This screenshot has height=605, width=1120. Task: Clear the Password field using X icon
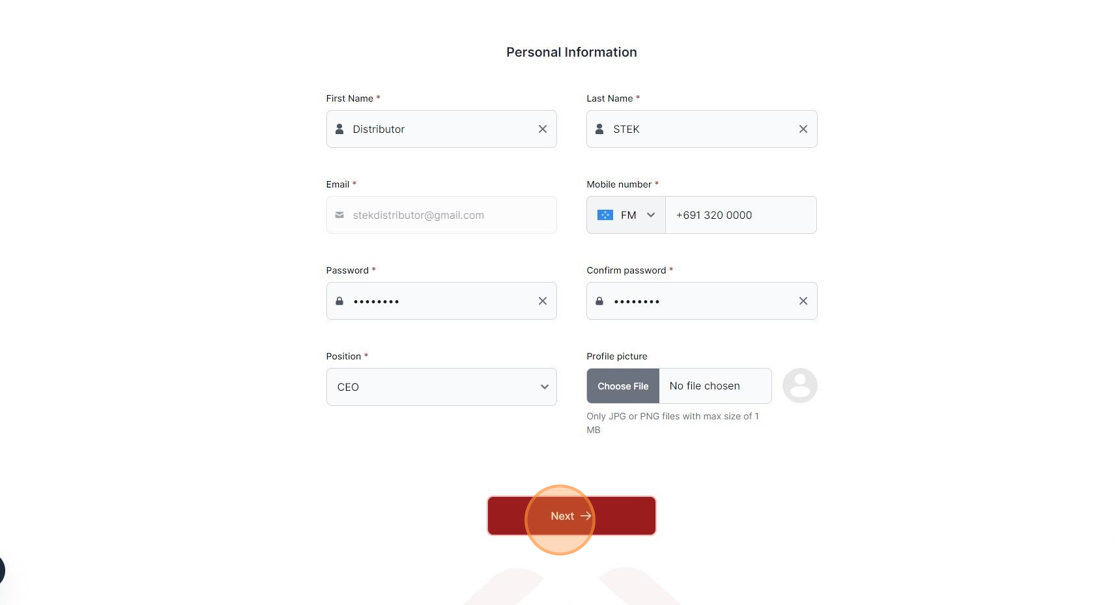[x=543, y=301]
